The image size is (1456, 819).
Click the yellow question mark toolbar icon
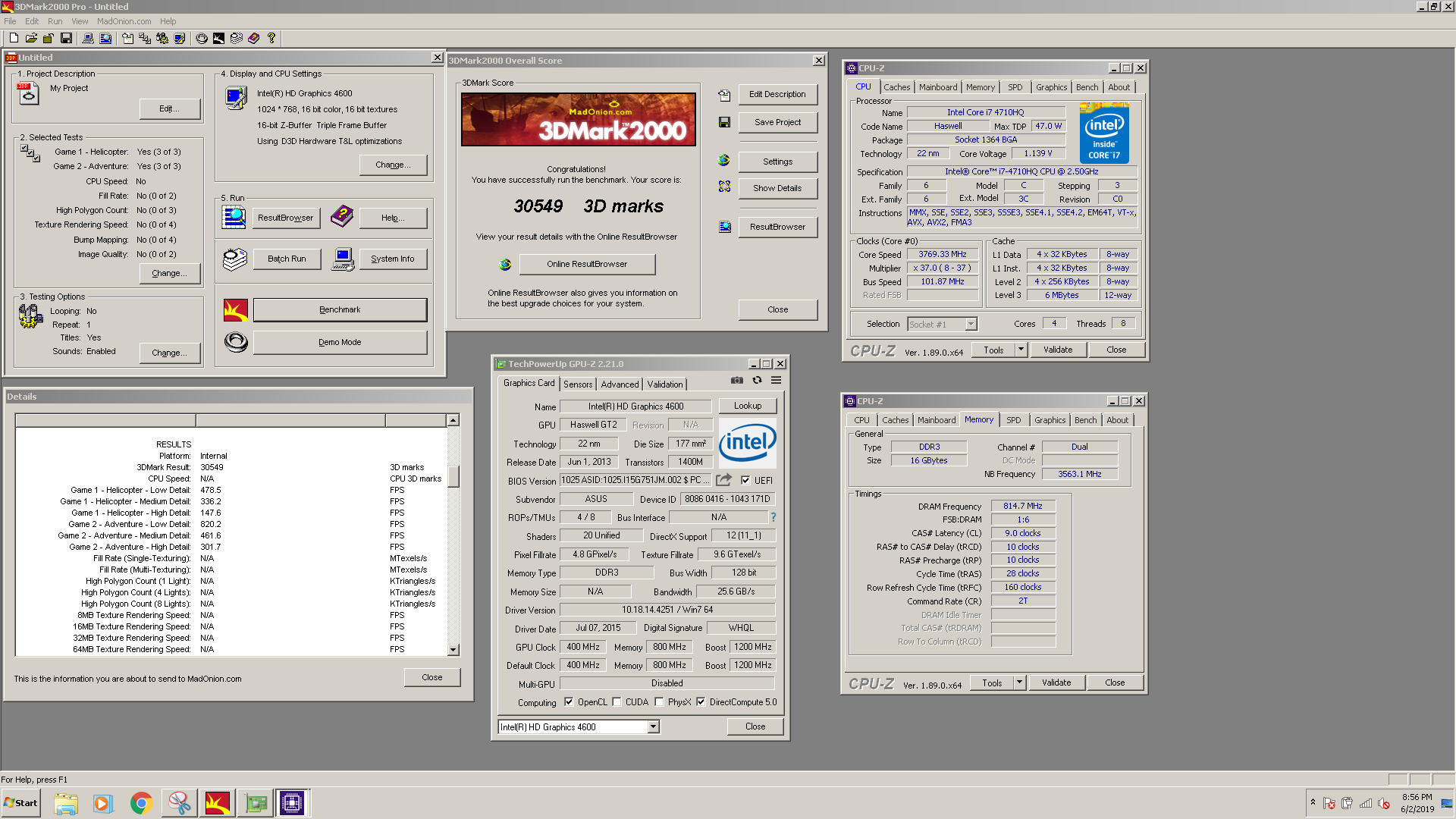(271, 38)
